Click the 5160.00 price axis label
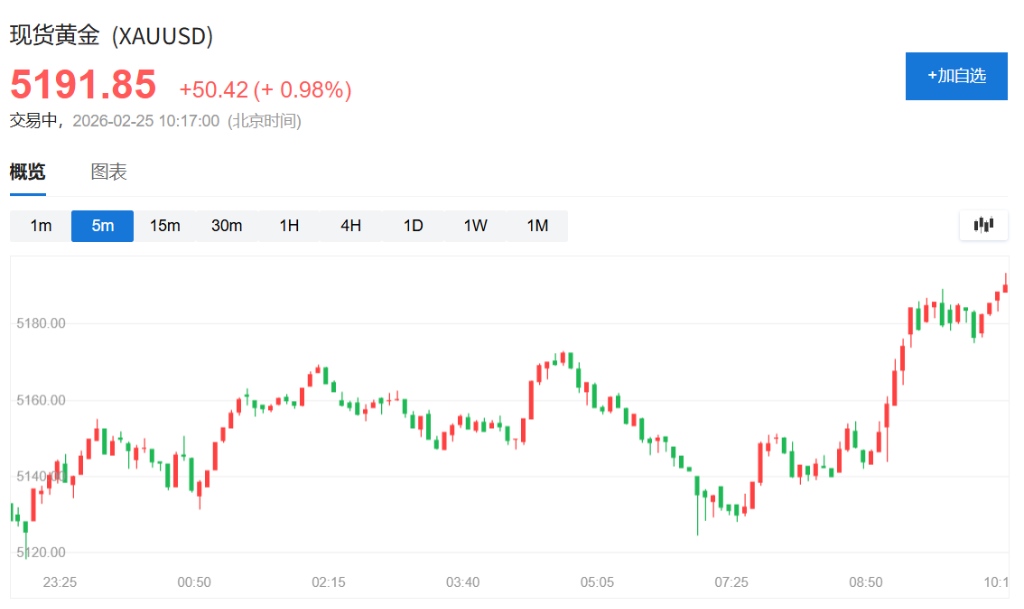Screen dimensions: 1024x609 tap(41, 400)
